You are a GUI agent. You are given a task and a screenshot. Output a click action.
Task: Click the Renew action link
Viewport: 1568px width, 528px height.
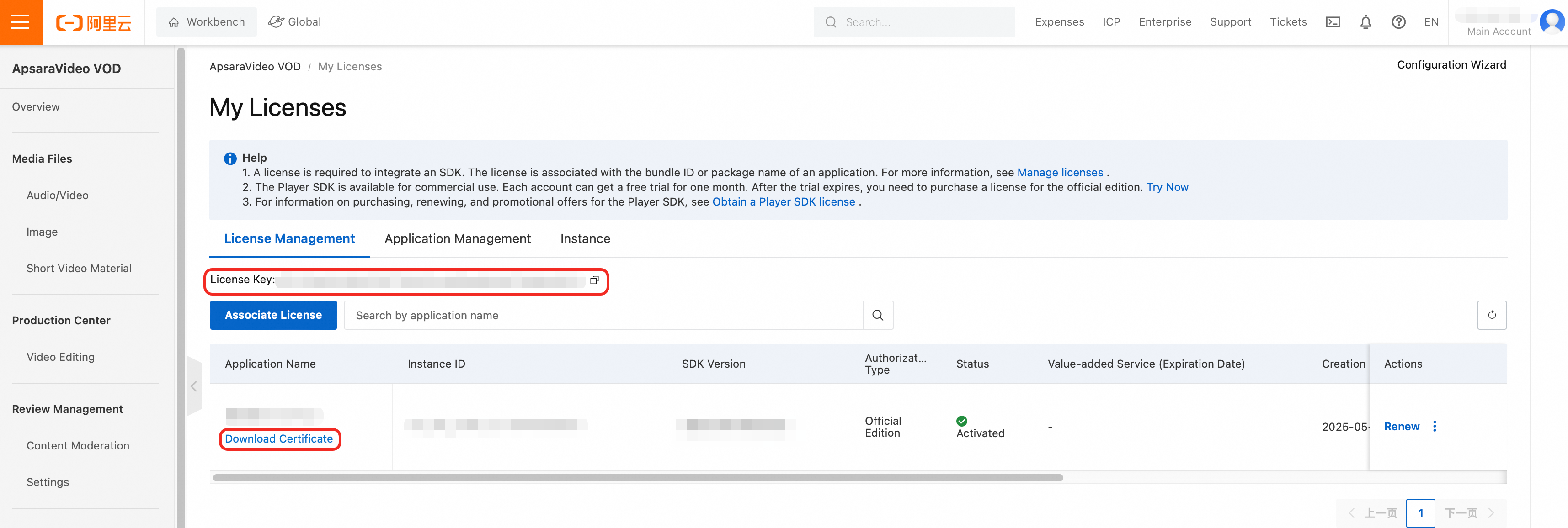[x=1401, y=427]
